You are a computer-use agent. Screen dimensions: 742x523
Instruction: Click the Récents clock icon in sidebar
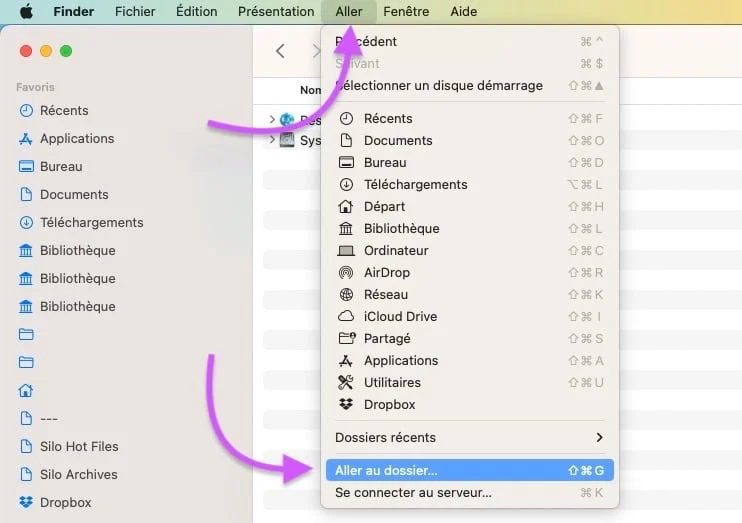click(x=26, y=111)
